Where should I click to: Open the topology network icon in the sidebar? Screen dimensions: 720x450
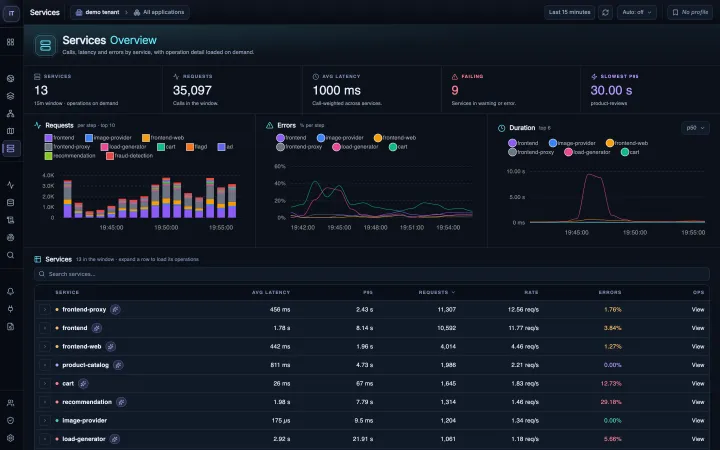[11, 113]
